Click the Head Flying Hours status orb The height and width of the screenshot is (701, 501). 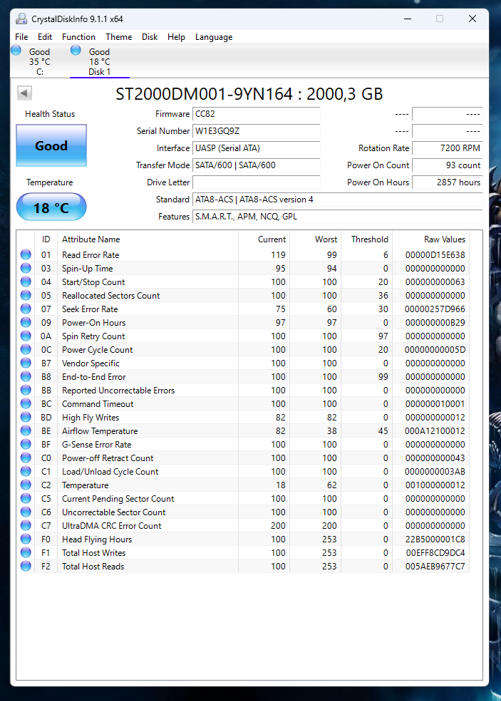(26, 539)
